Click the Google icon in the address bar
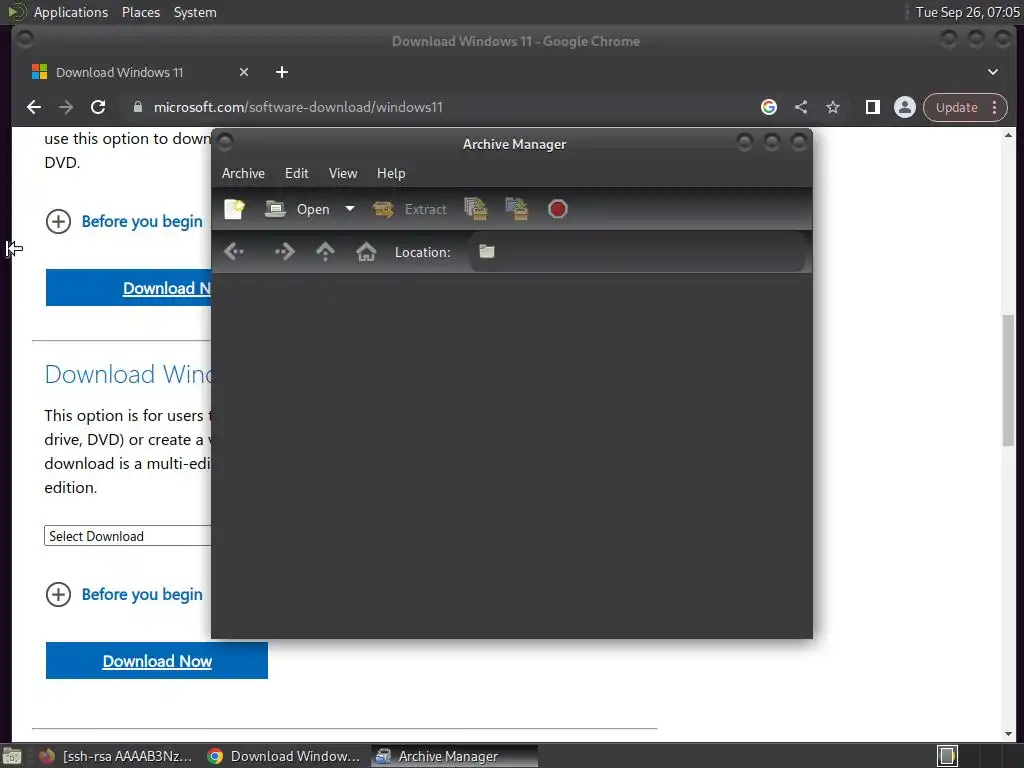This screenshot has width=1024, height=768. pyautogui.click(x=769, y=107)
